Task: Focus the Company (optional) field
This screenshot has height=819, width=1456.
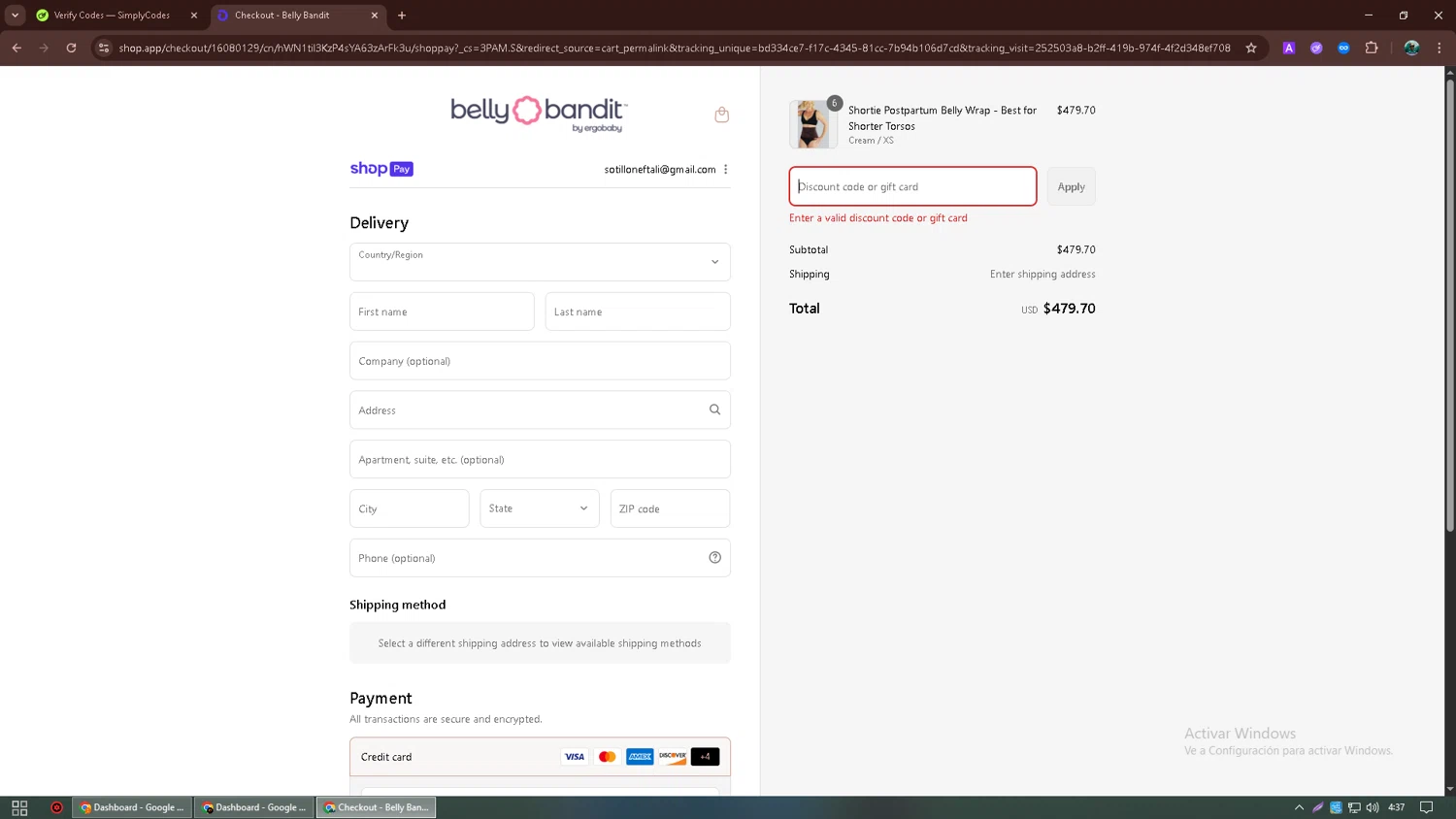Action: [540, 361]
